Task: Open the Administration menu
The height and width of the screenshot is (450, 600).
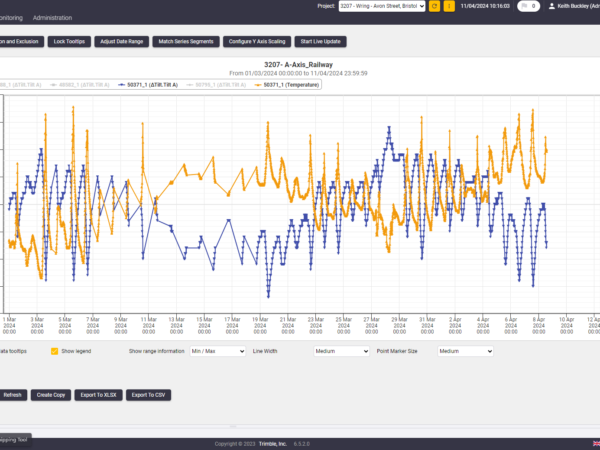Action: click(x=52, y=18)
